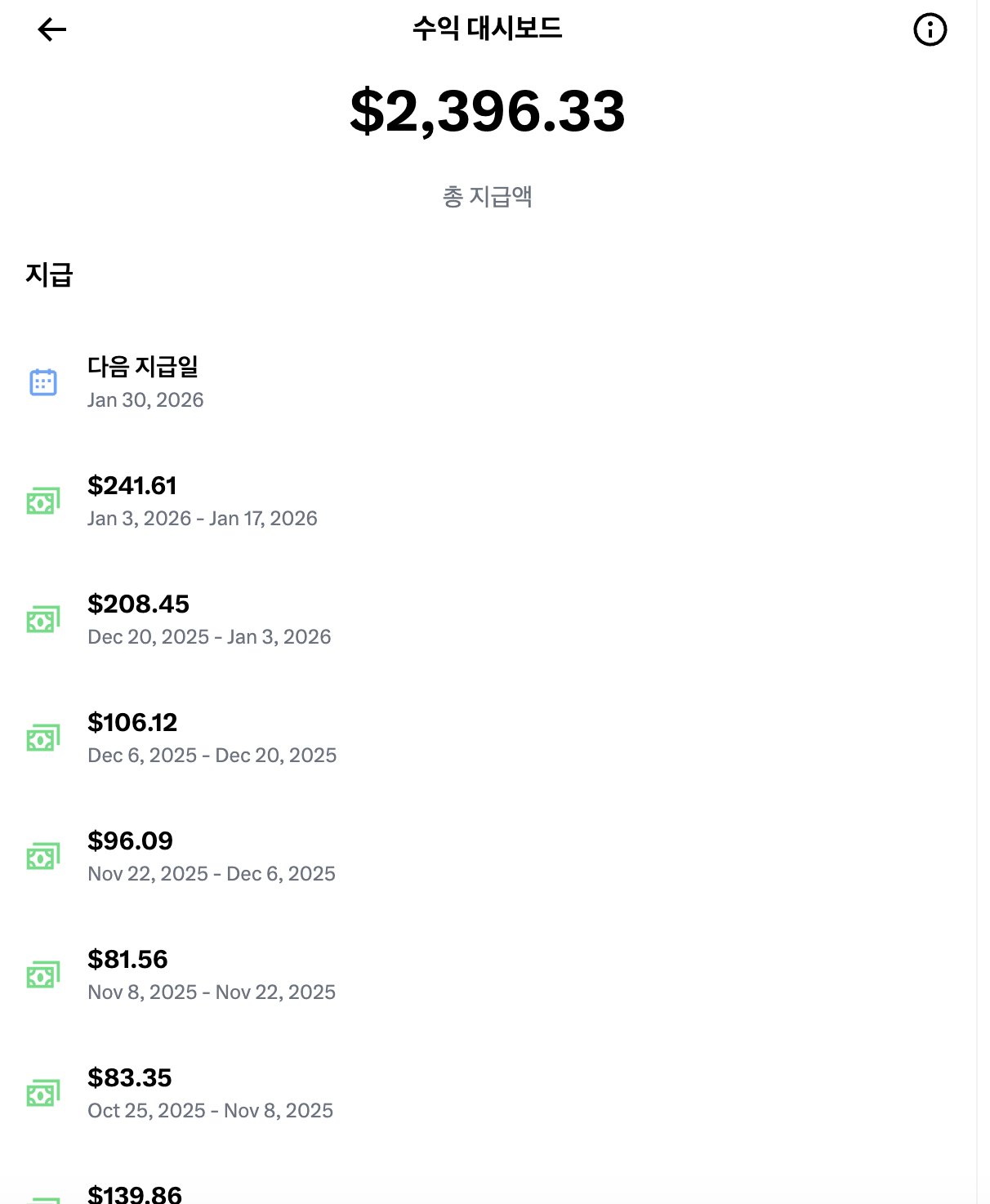Click the cash icon beside $208.45
The height and width of the screenshot is (1204, 990).
tap(43, 619)
